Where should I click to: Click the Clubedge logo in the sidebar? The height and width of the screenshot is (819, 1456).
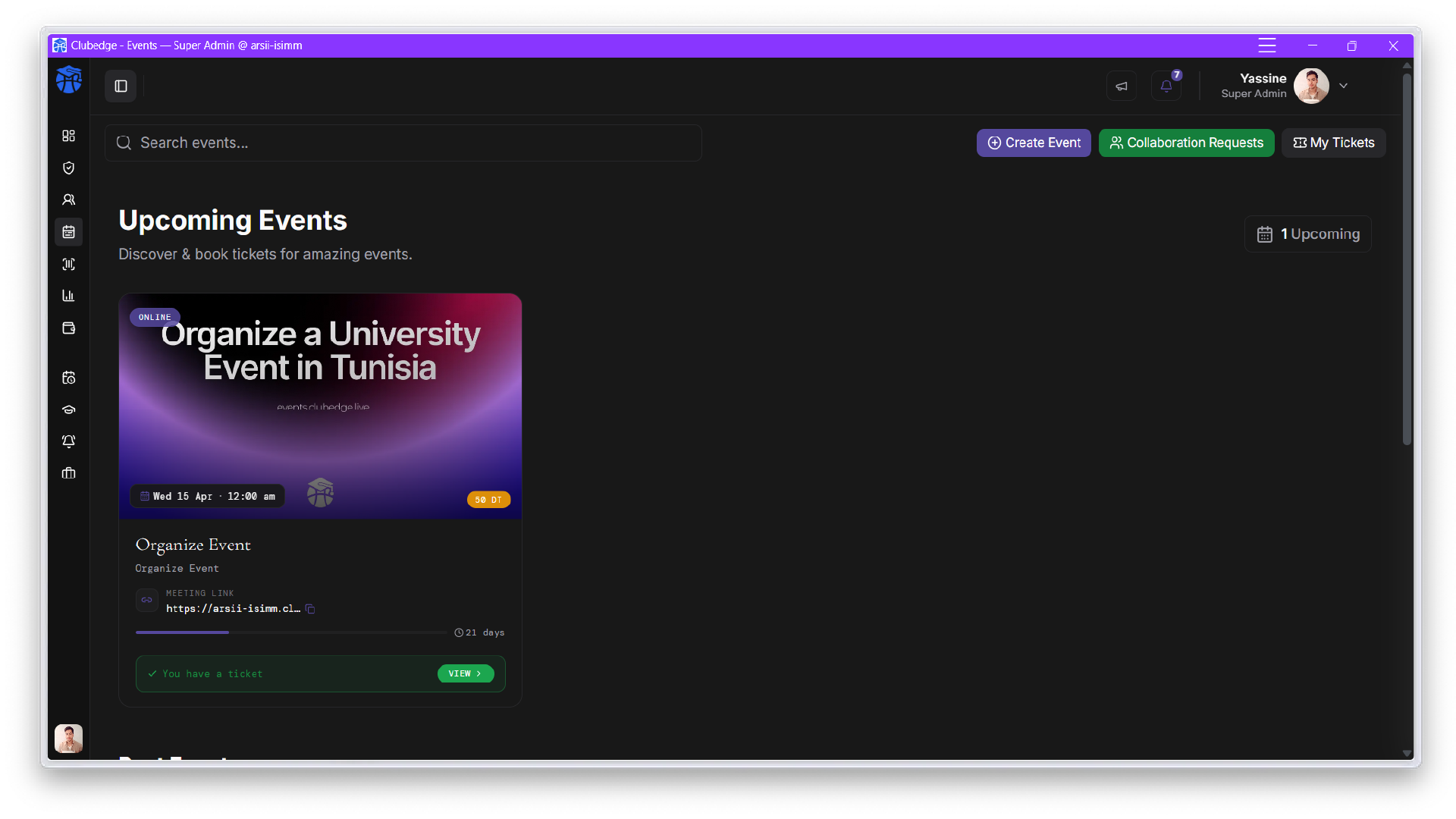[x=69, y=80]
